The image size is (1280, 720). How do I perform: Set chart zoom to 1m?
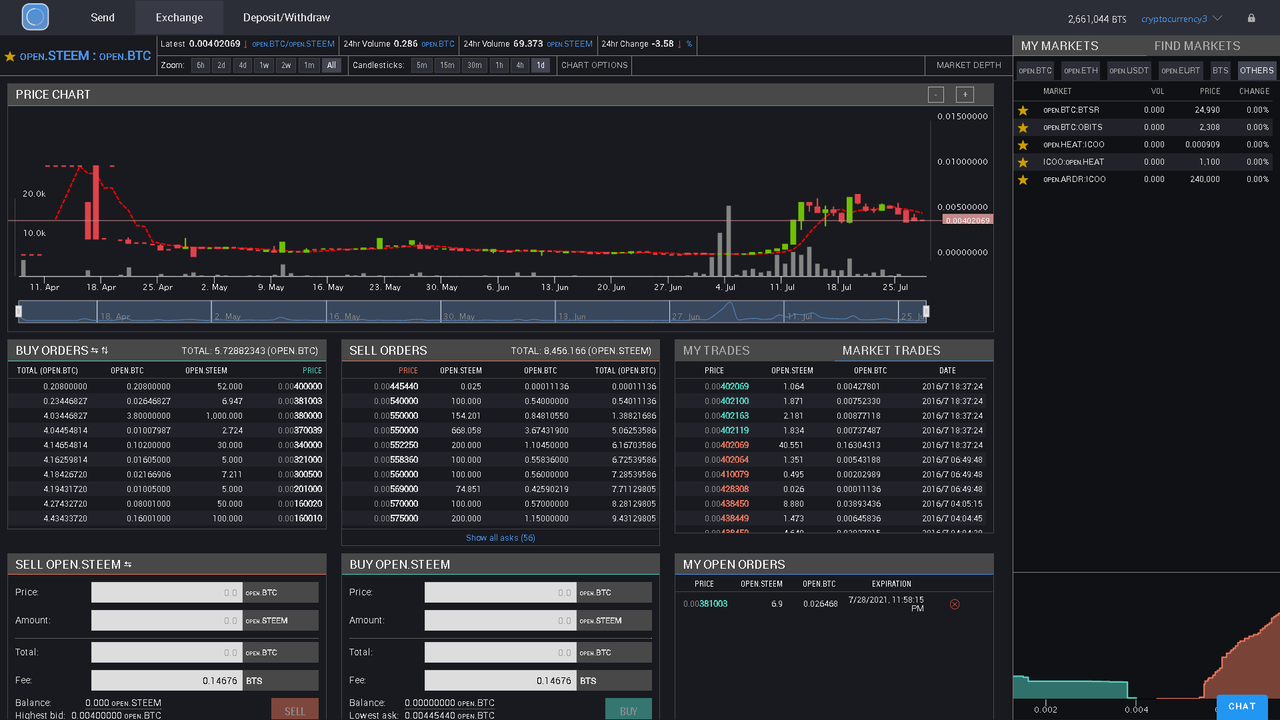click(309, 65)
